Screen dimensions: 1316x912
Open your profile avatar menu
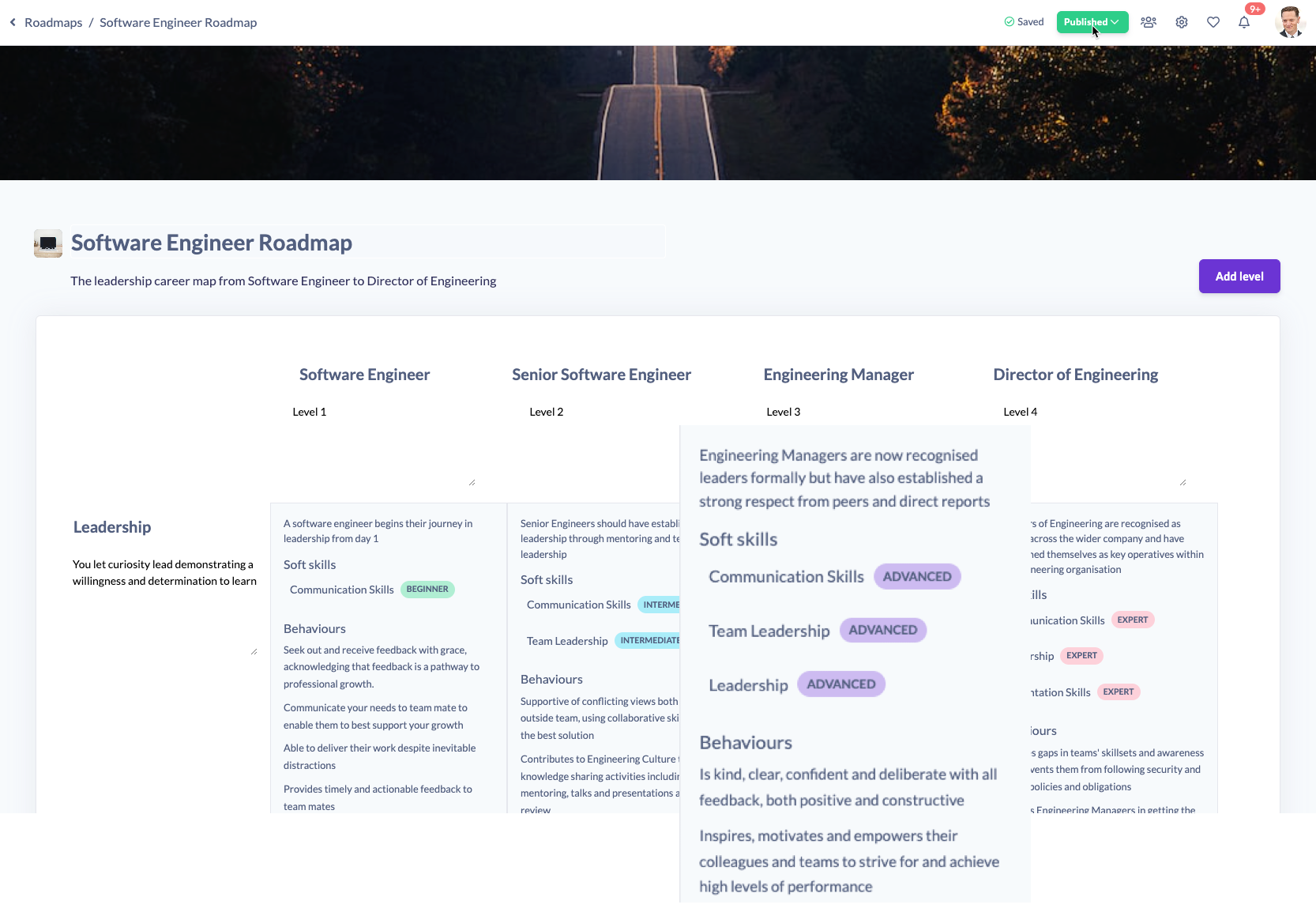1288,22
